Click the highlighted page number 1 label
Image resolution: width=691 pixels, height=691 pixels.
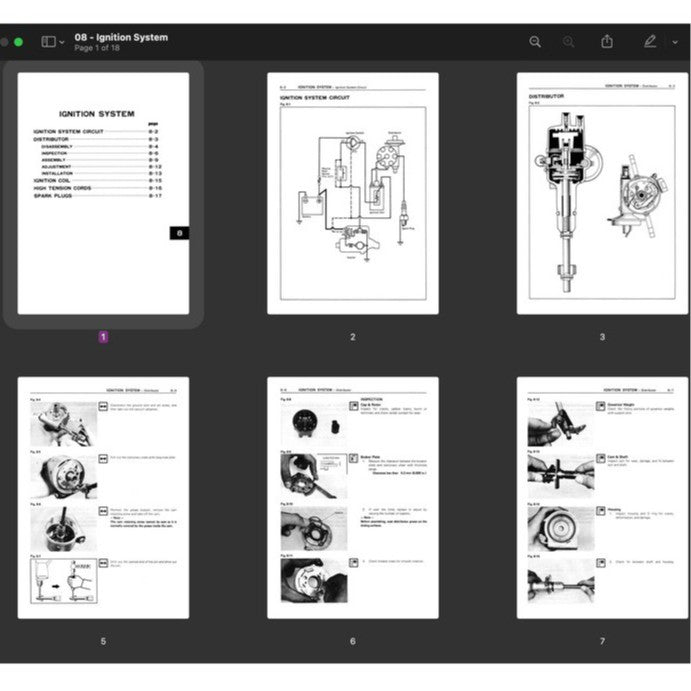pyautogui.click(x=103, y=337)
